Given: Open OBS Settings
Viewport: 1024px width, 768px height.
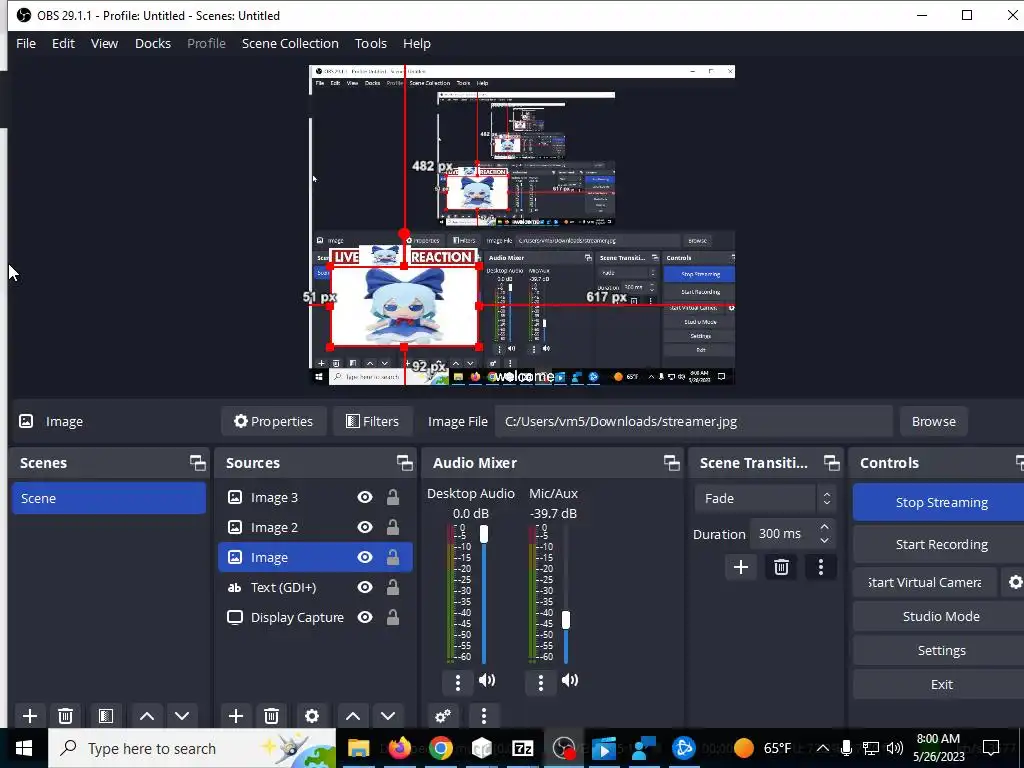Looking at the screenshot, I should (940, 650).
